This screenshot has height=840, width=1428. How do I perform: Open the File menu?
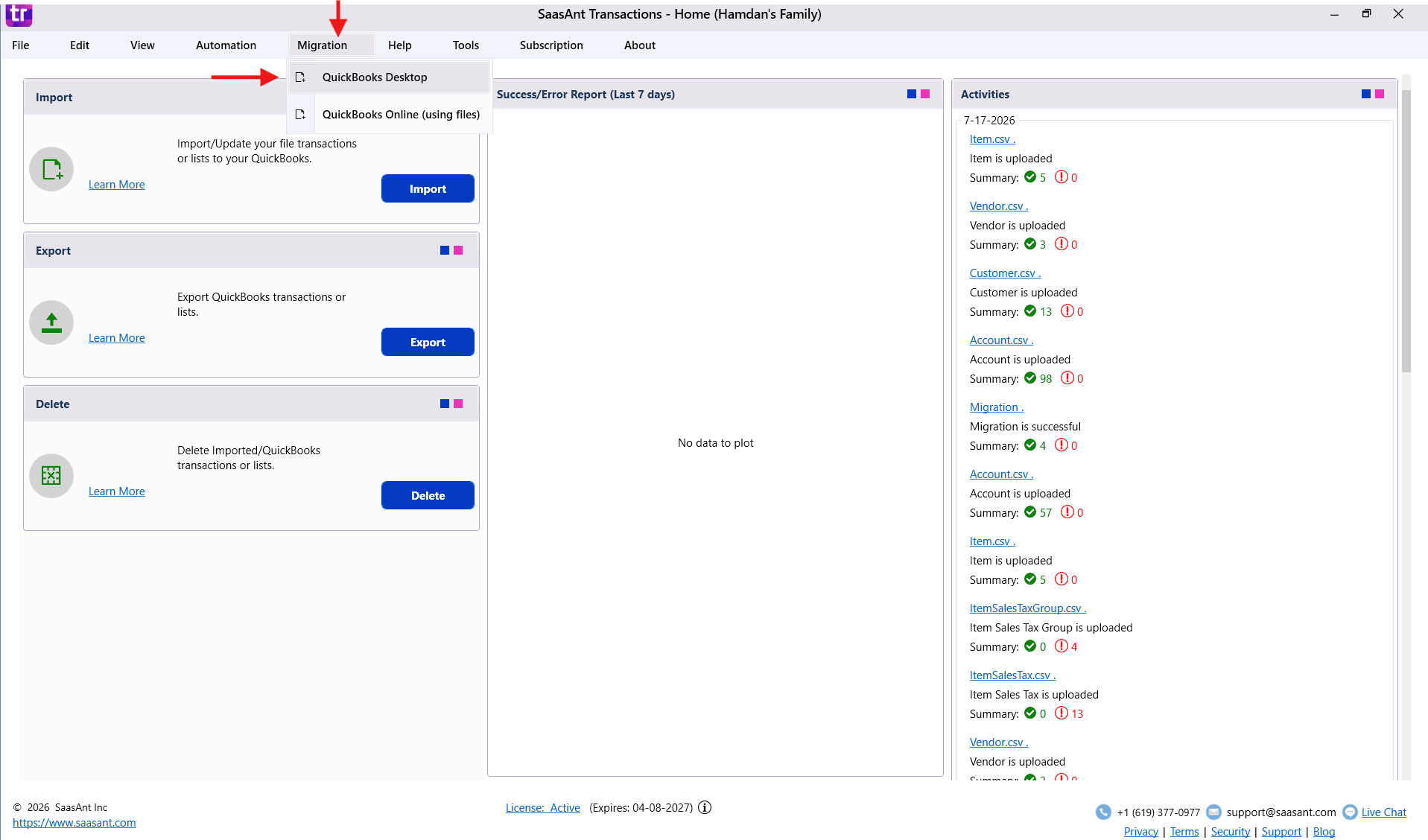[21, 45]
